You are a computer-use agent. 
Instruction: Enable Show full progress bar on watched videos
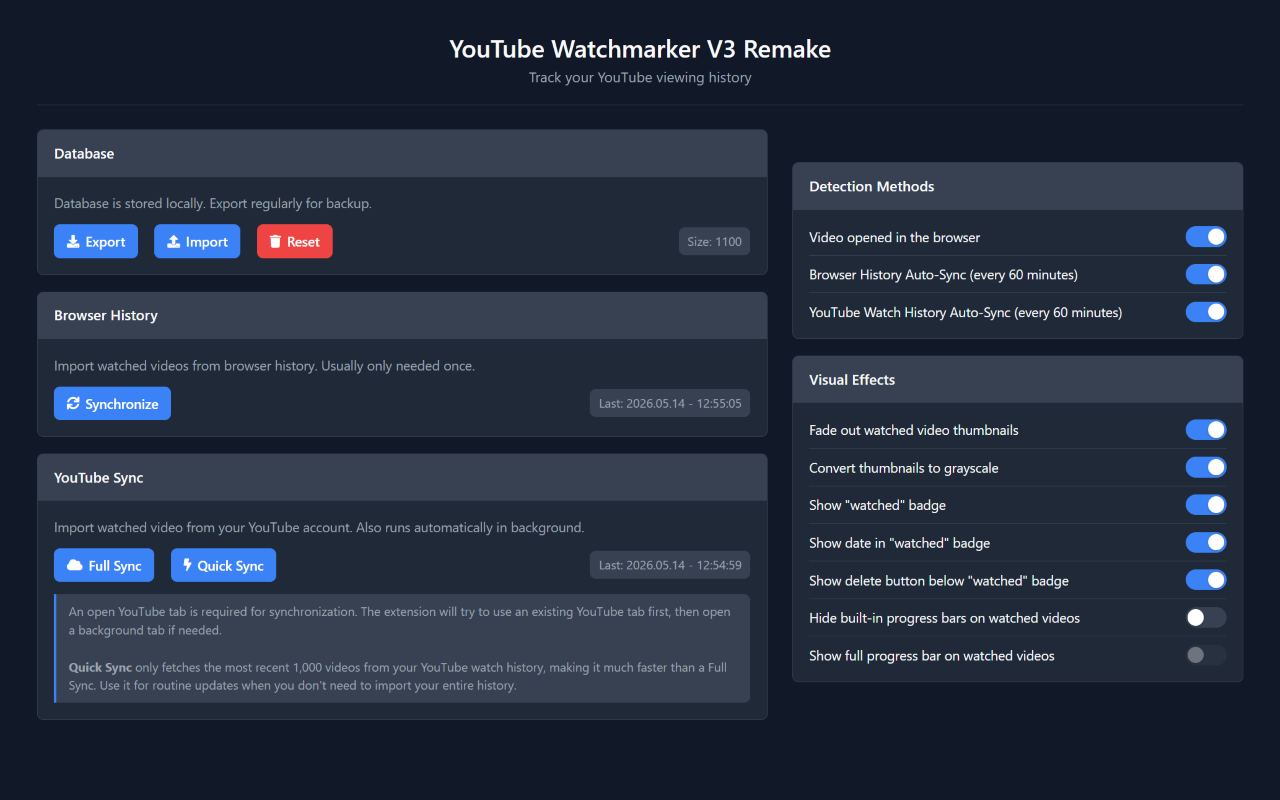click(x=1206, y=655)
